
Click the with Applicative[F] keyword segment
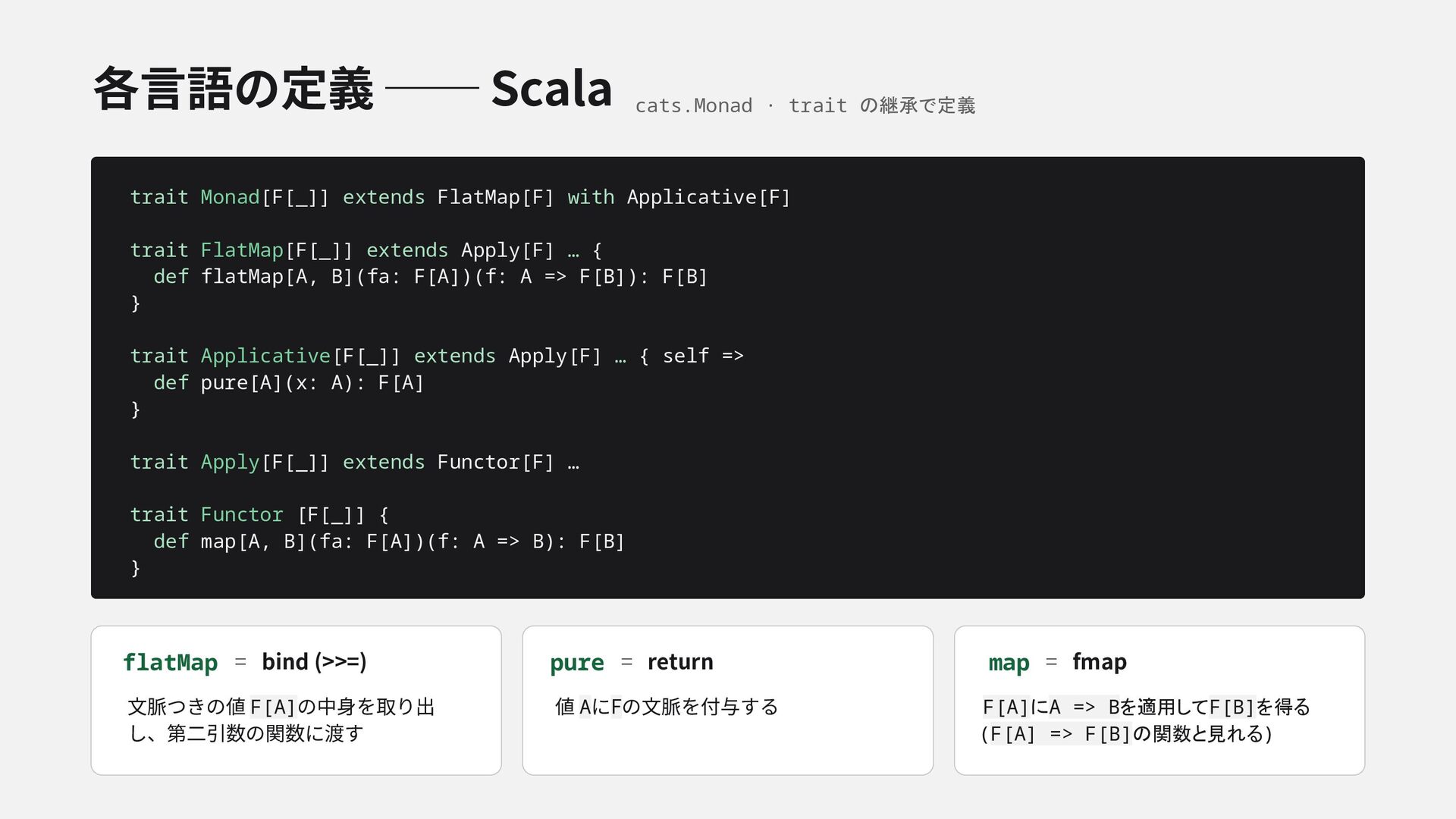pyautogui.click(x=679, y=197)
